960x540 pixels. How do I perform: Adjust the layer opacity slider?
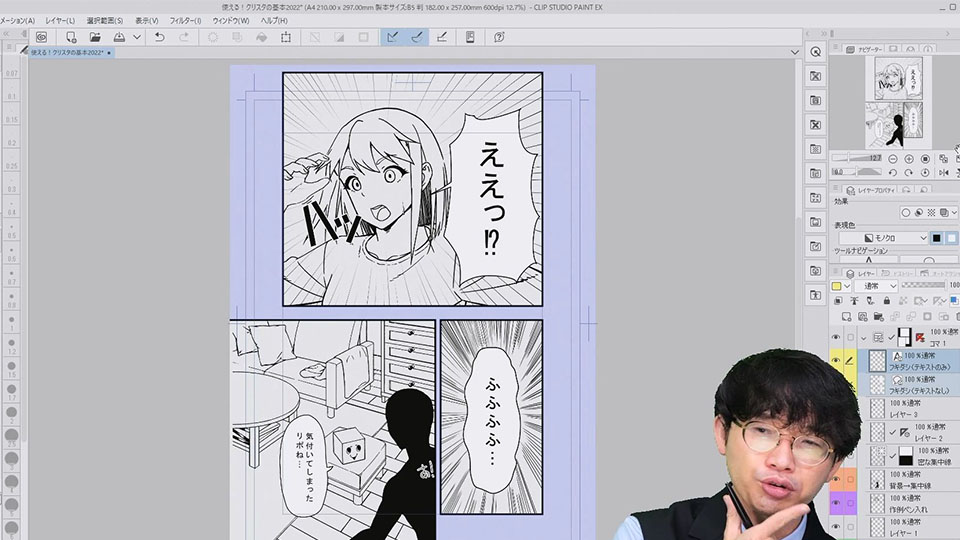coord(924,285)
